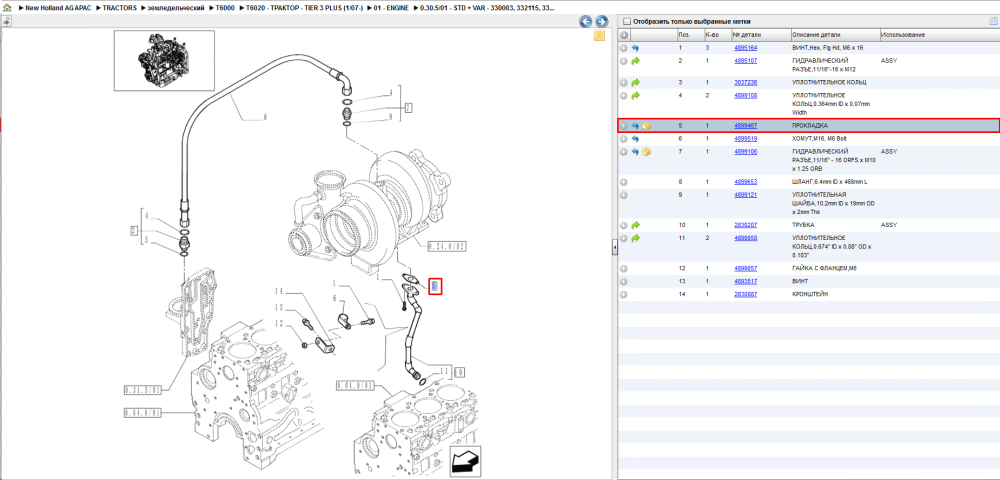
Task: Open the yellow note icon on diagram
Action: click(x=599, y=35)
